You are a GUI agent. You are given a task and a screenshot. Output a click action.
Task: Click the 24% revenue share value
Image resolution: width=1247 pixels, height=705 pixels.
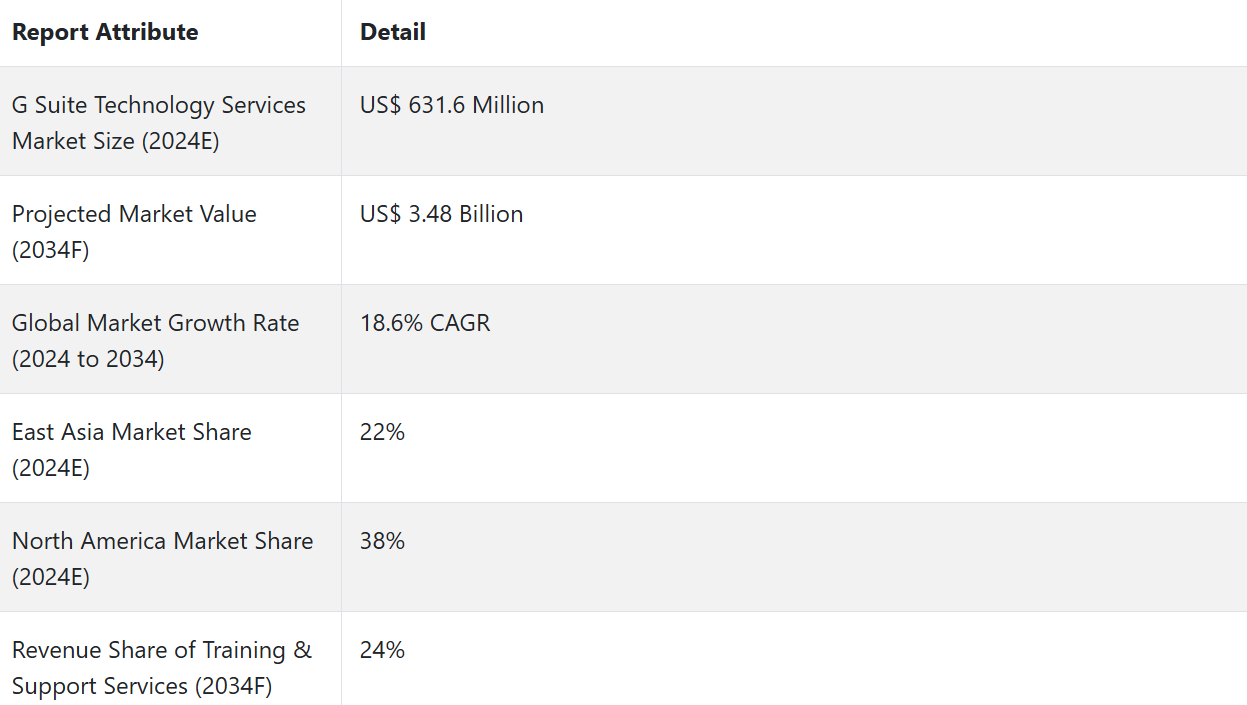pyautogui.click(x=382, y=650)
